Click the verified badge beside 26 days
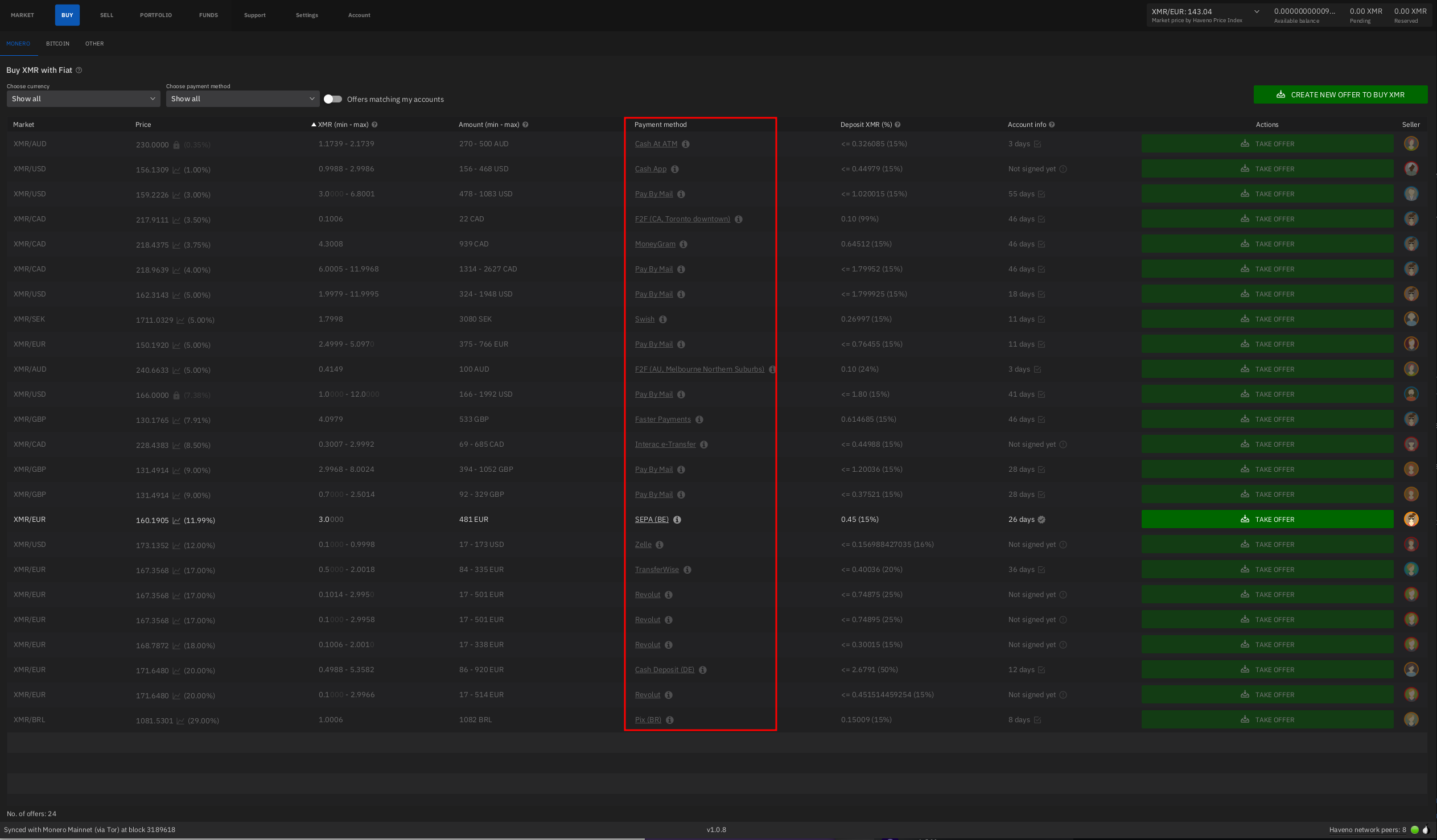The width and height of the screenshot is (1437, 840). click(x=1042, y=520)
